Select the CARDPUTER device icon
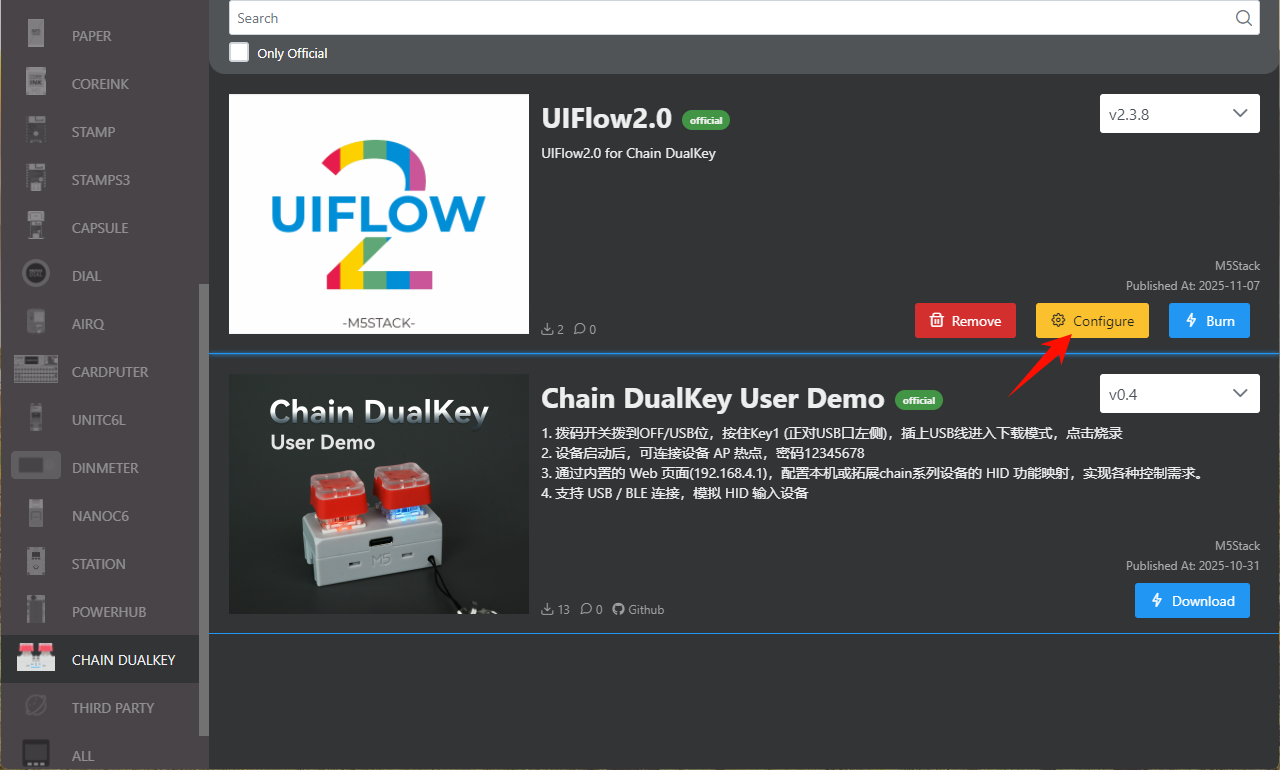Image resolution: width=1280 pixels, height=770 pixels. [x=36, y=372]
